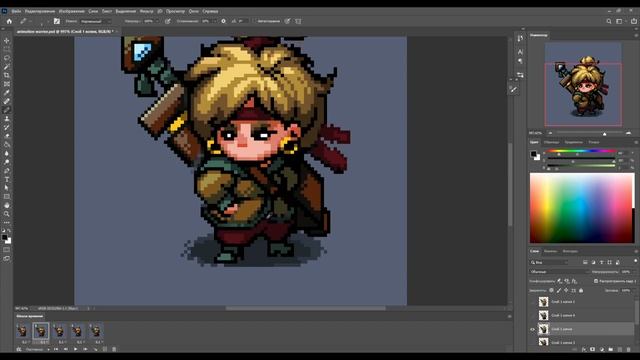The width and height of the screenshot is (640, 360).
Task: Select next frame button in timeline controls
Action: (x=85, y=349)
